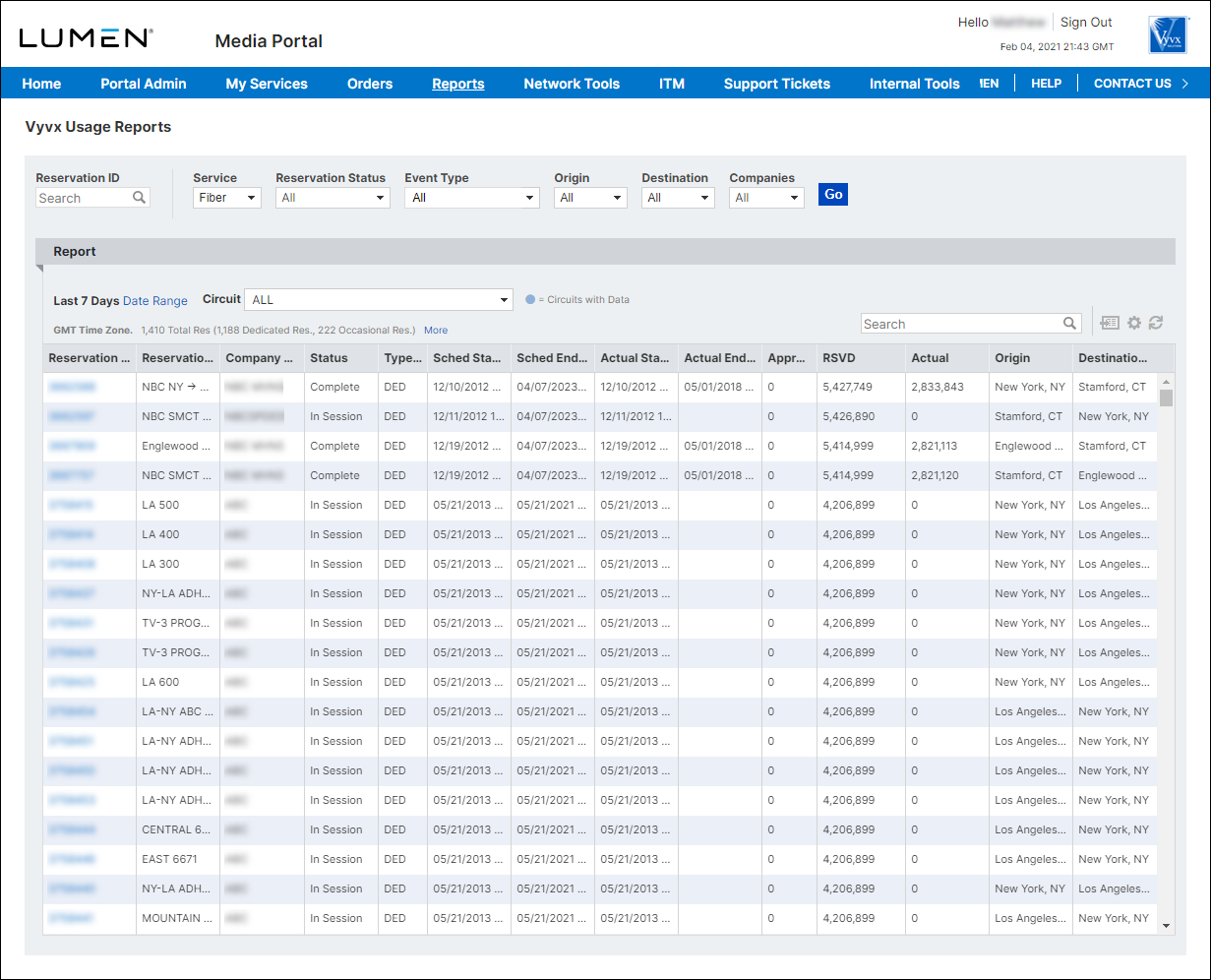This screenshot has height=980, width=1211.
Task: Click 'Englewood ...' reservation name in third row
Action: coord(177,446)
